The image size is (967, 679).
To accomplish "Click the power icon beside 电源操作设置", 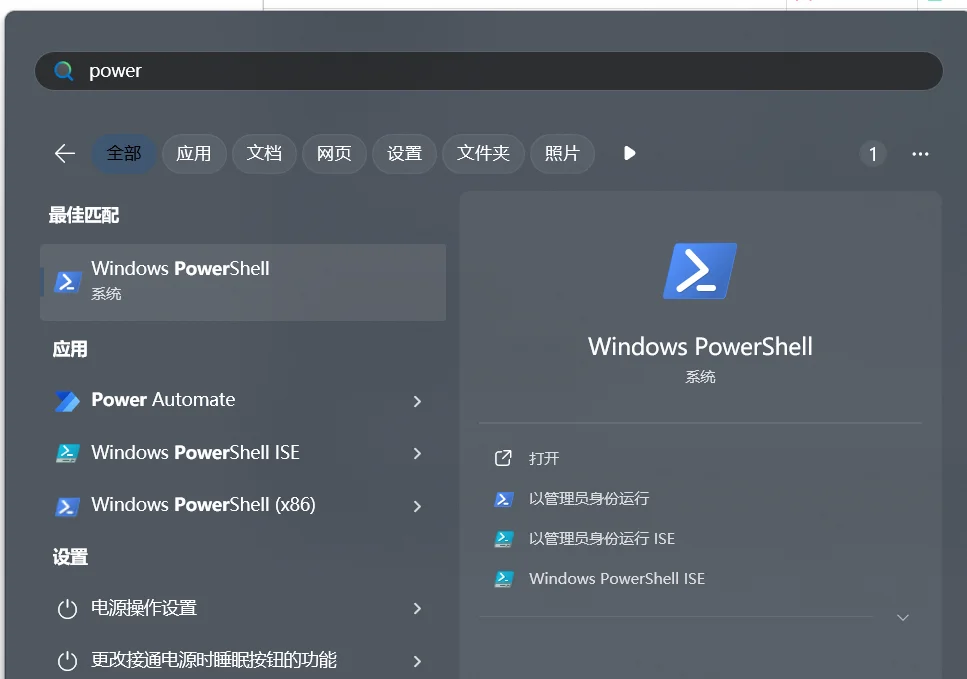I will (x=67, y=609).
